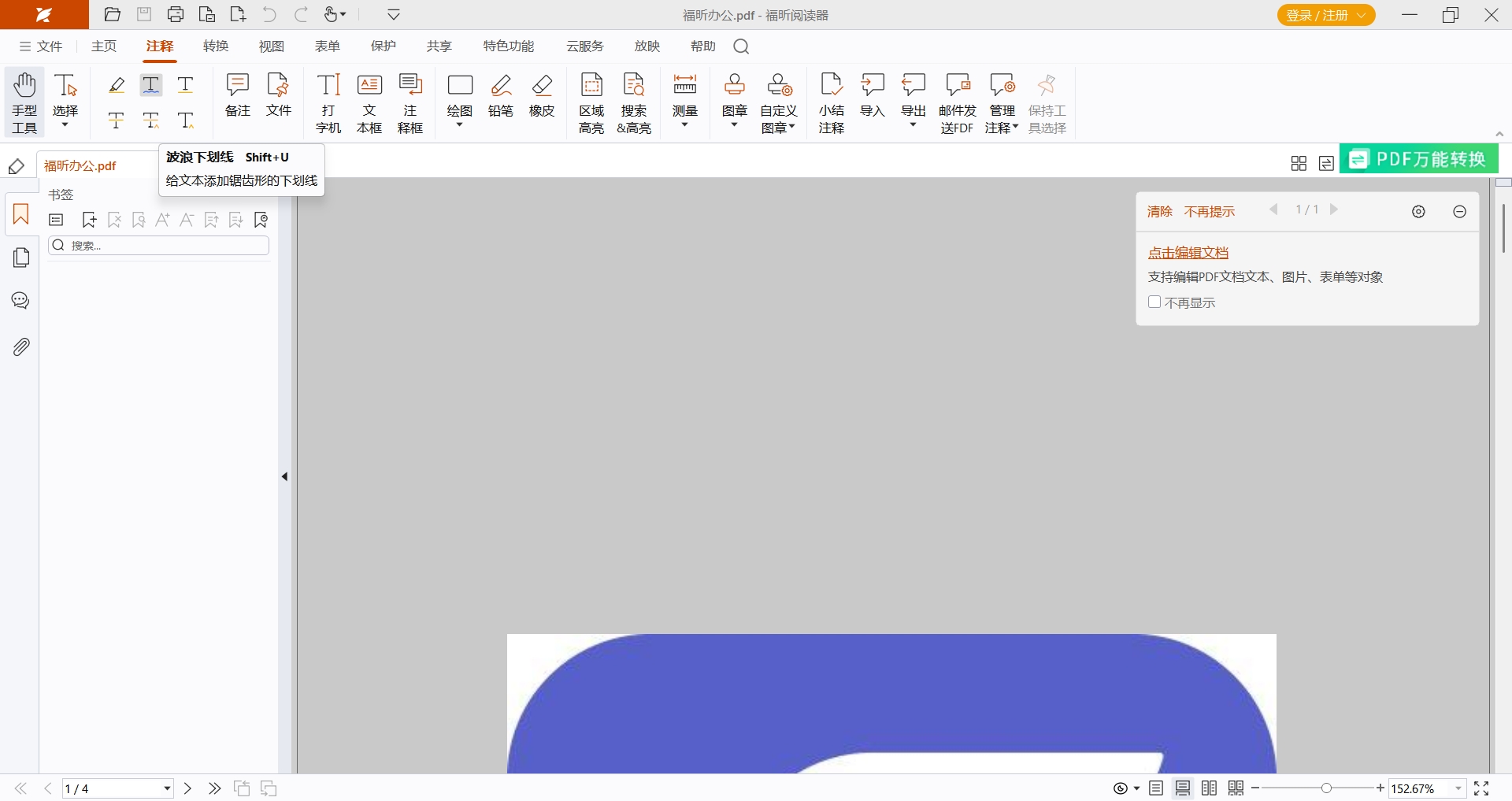Select the Text Box (文本框) tool
The height and width of the screenshot is (801, 1512).
[369, 102]
